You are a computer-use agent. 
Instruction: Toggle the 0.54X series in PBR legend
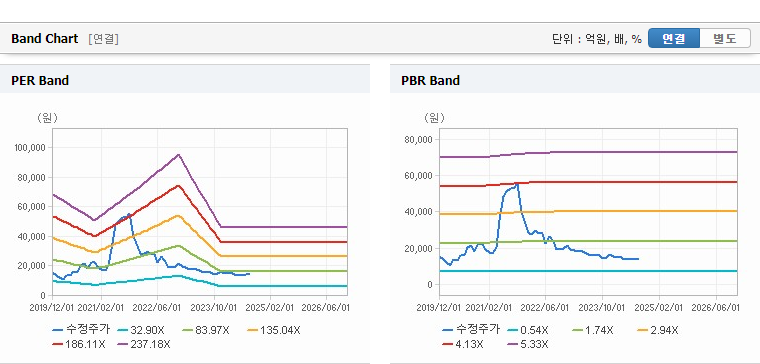(x=527, y=331)
